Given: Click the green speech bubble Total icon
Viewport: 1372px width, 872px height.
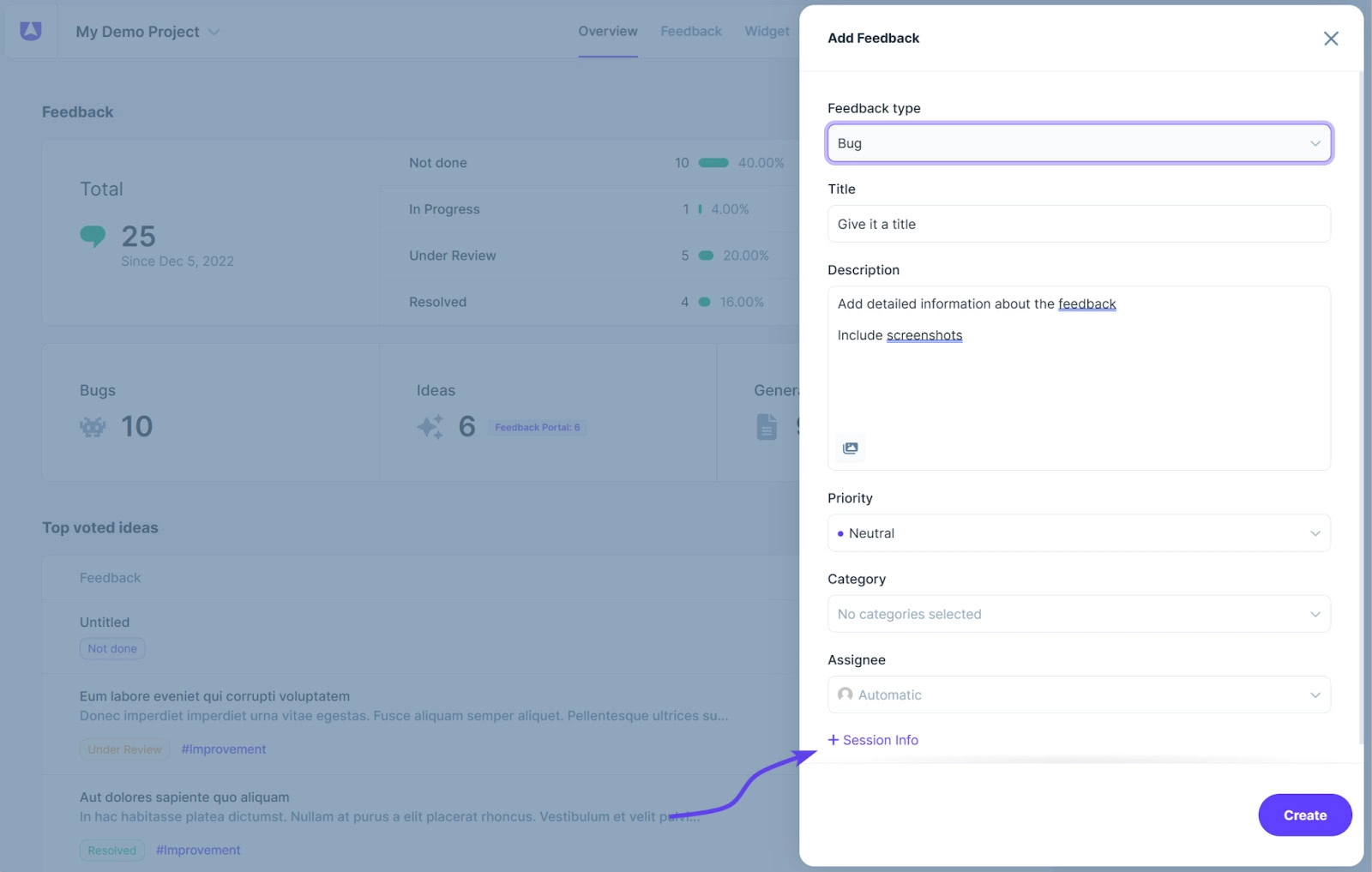Looking at the screenshot, I should 93,236.
